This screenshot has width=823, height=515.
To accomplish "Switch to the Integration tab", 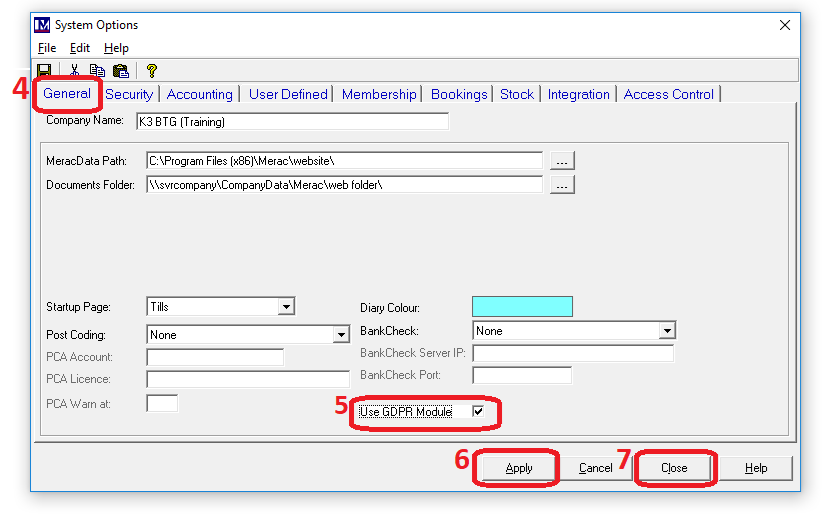I will coord(579,94).
